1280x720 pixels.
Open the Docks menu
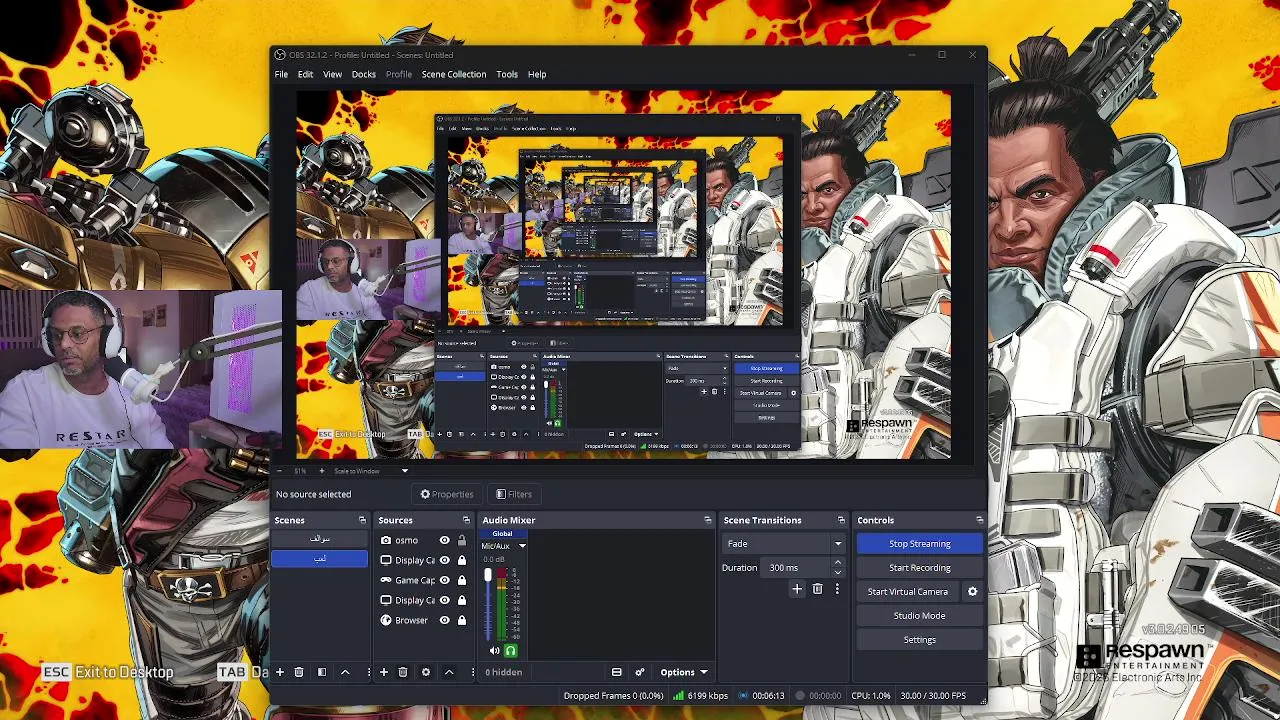[x=364, y=74]
